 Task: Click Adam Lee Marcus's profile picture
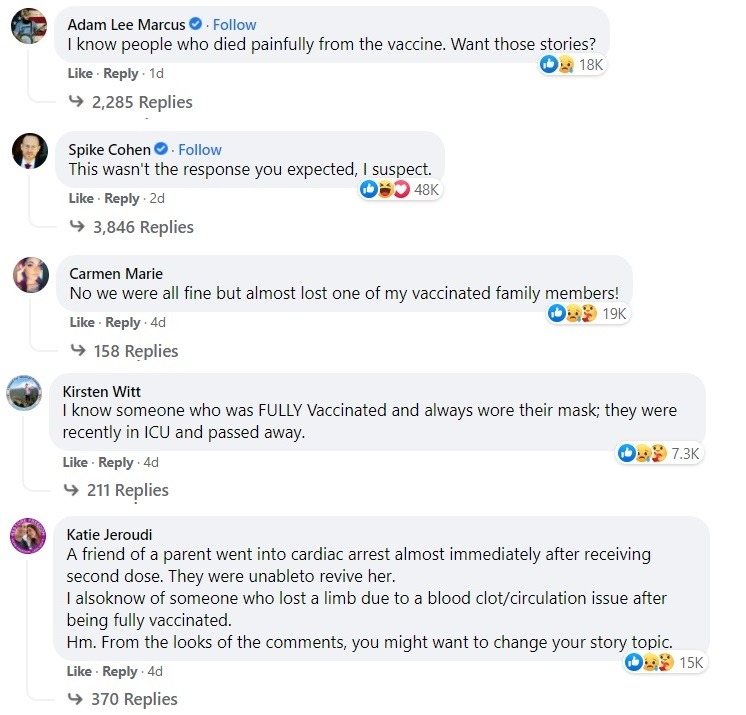coord(29,27)
